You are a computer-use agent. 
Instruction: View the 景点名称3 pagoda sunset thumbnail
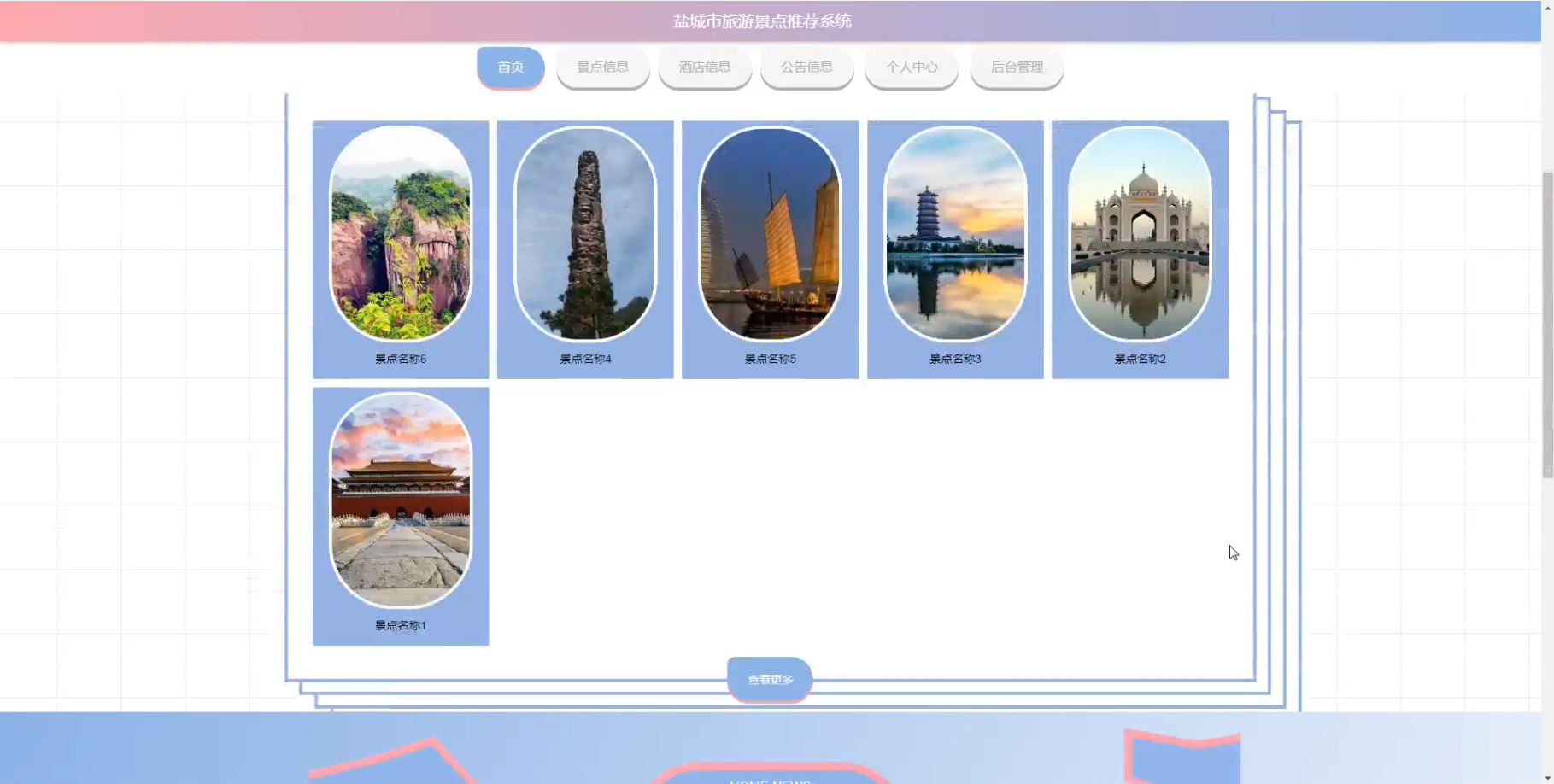pos(955,233)
